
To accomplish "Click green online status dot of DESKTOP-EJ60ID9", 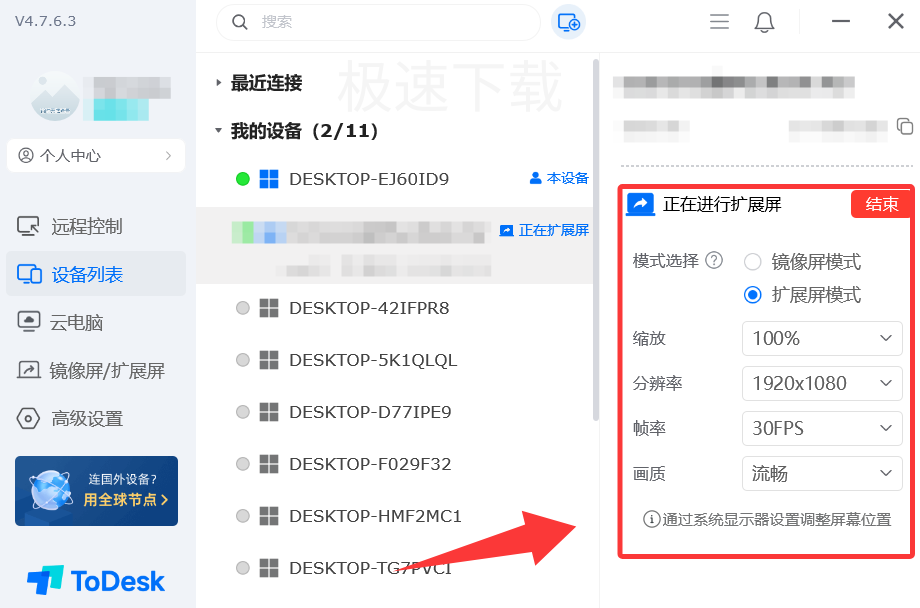I will tap(242, 179).
